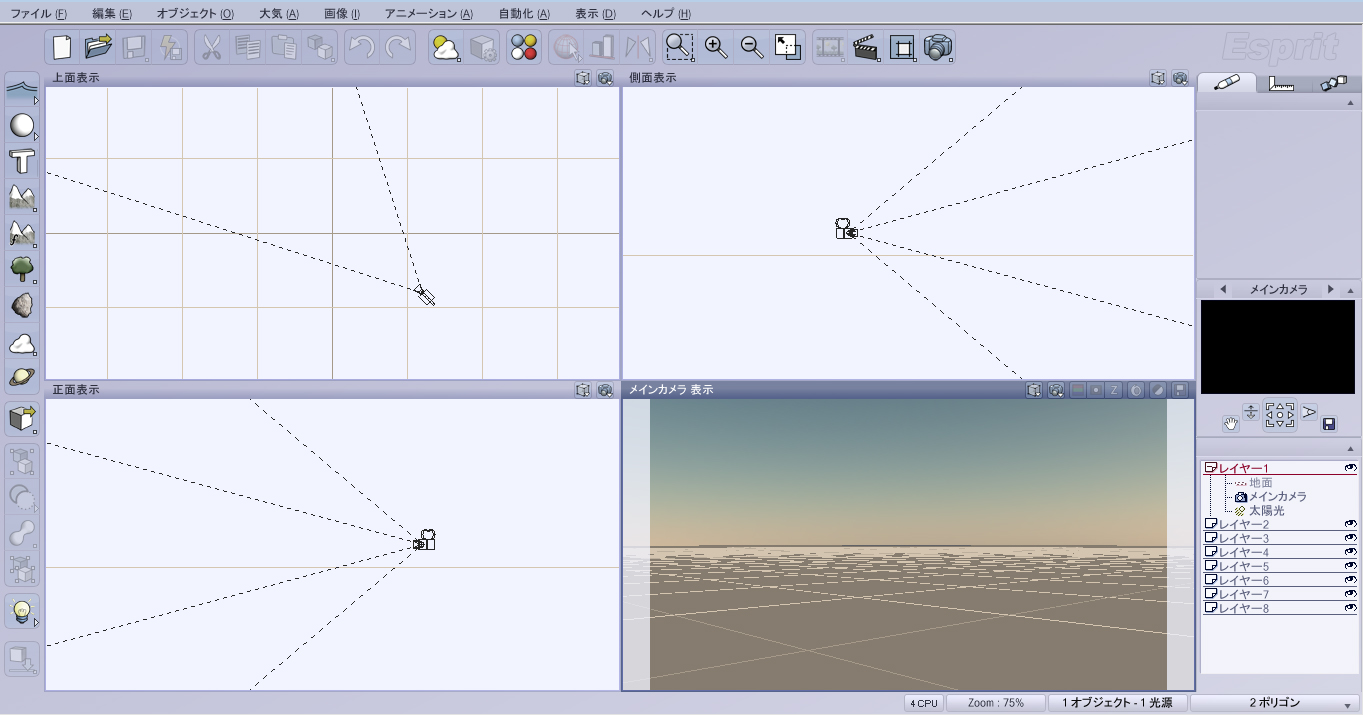The height and width of the screenshot is (716, 1363).
Task: Toggle visibility of レイヤー1
Action: click(x=1349, y=468)
